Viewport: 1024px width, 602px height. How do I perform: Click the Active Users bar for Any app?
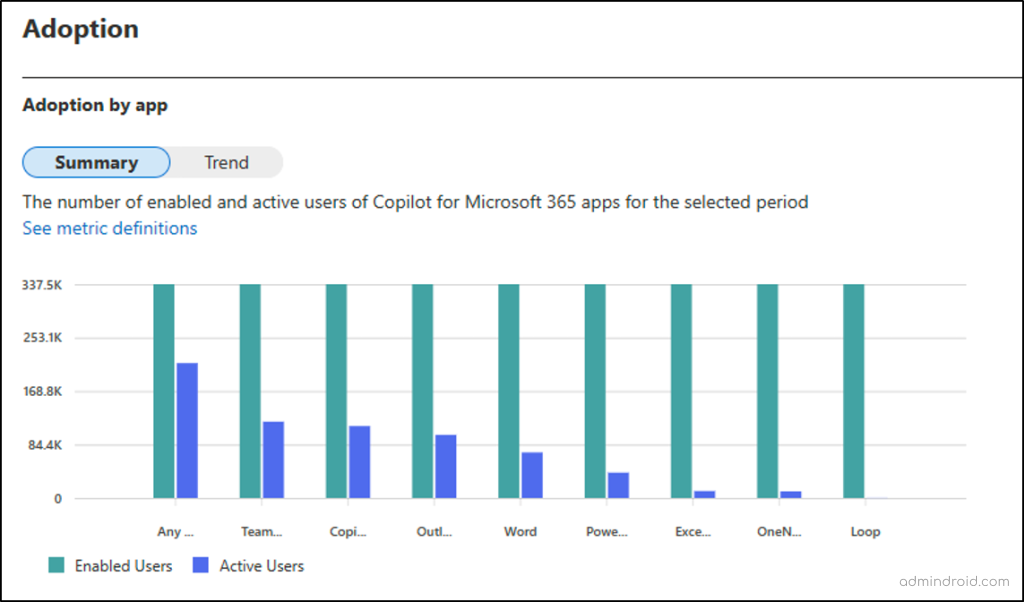187,430
